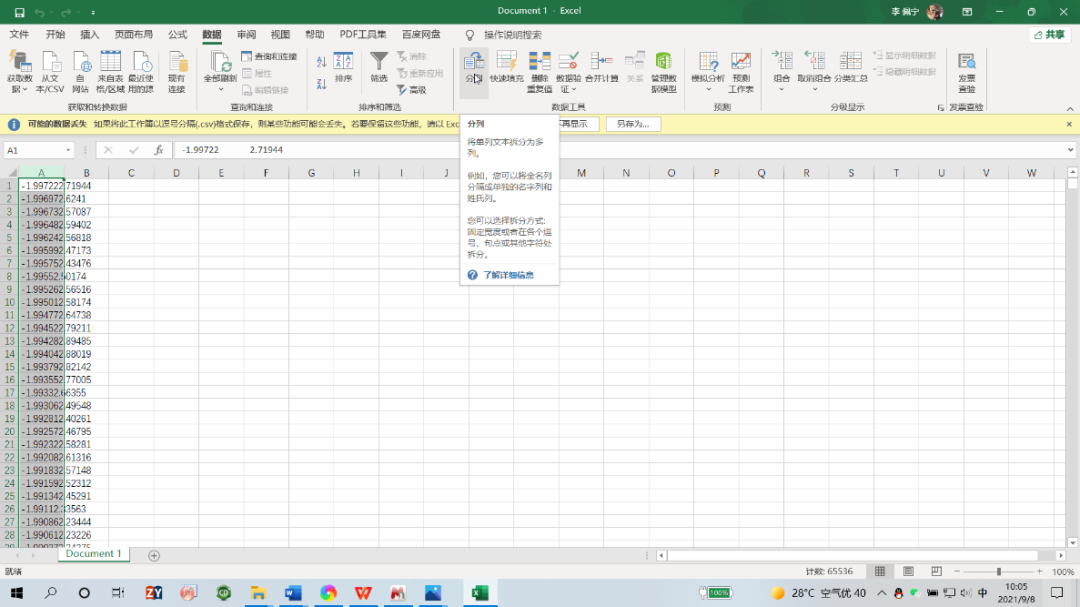Click the Save icon in title bar
This screenshot has height=607, width=1080.
19,12
